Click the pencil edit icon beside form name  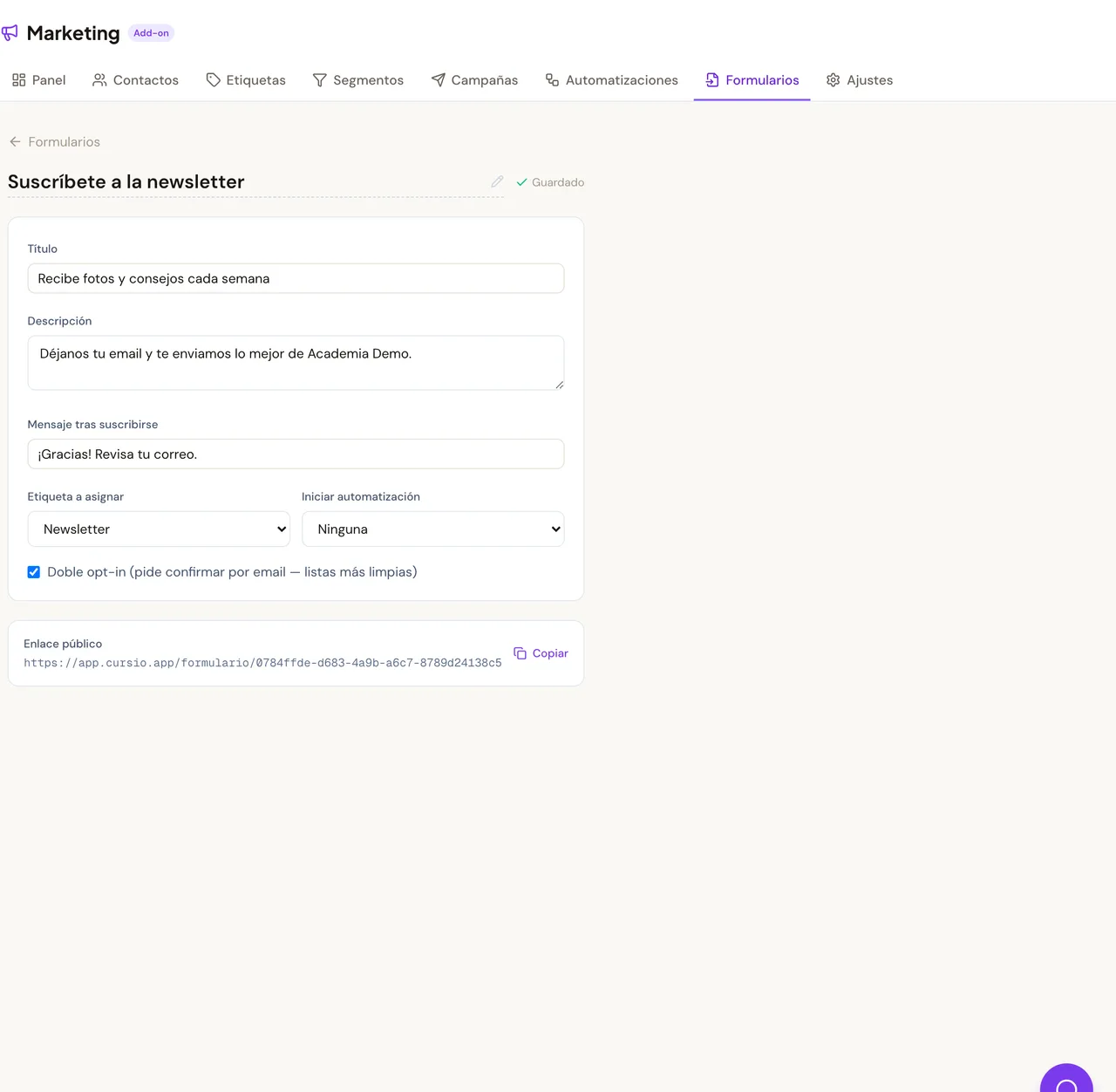pyautogui.click(x=497, y=181)
